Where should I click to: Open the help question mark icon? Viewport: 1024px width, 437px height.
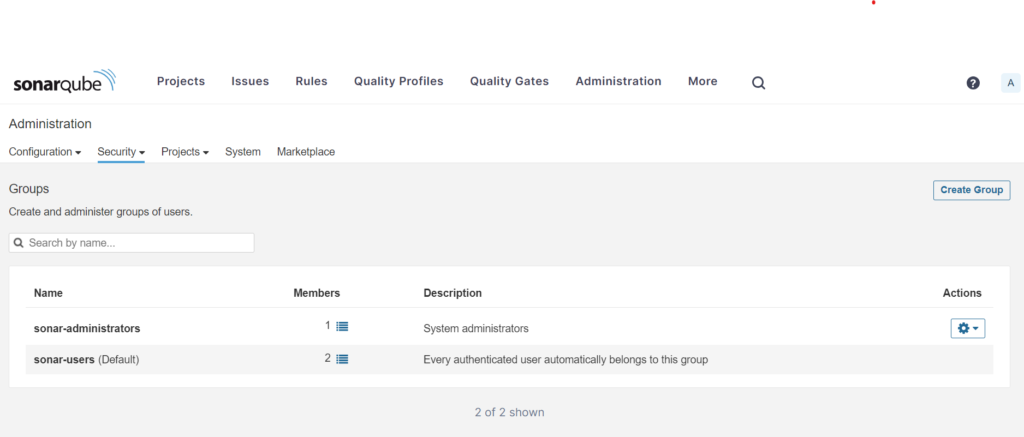pos(973,83)
